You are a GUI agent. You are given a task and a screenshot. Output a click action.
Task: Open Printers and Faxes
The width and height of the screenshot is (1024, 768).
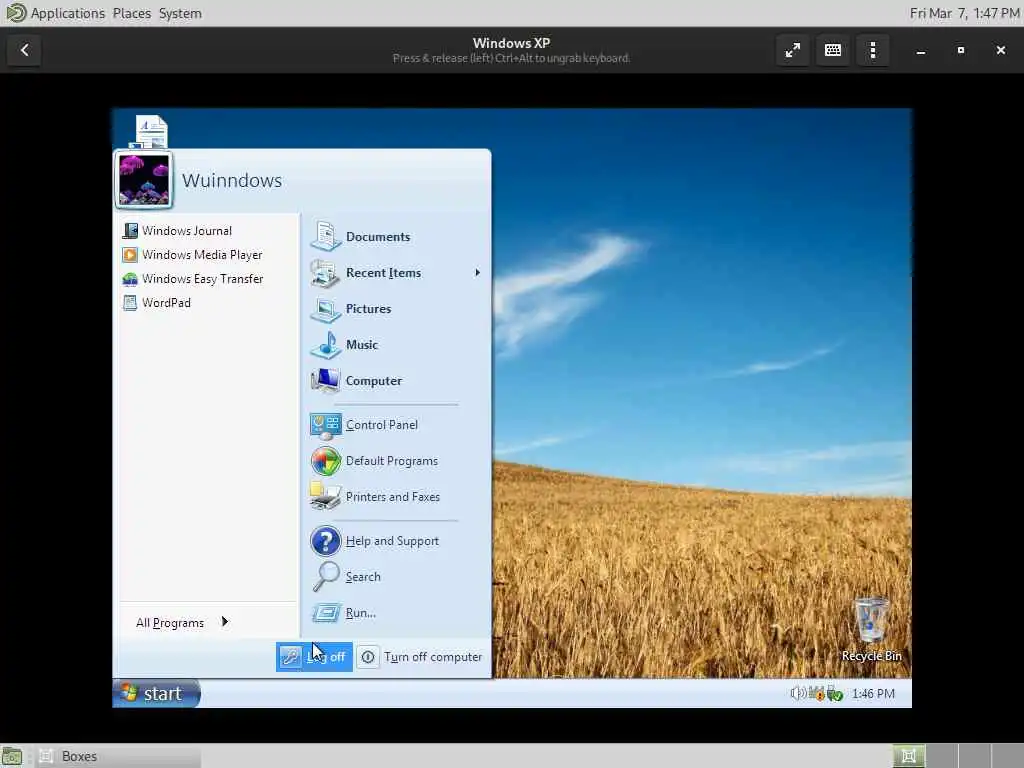tap(375, 497)
